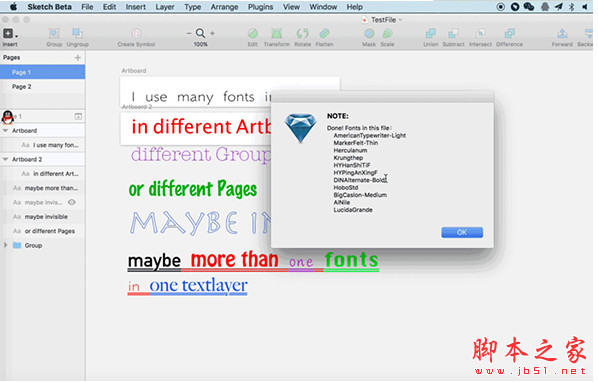Open the Insert dropdown arrow
This screenshot has height=382, width=598.
tap(16, 36)
